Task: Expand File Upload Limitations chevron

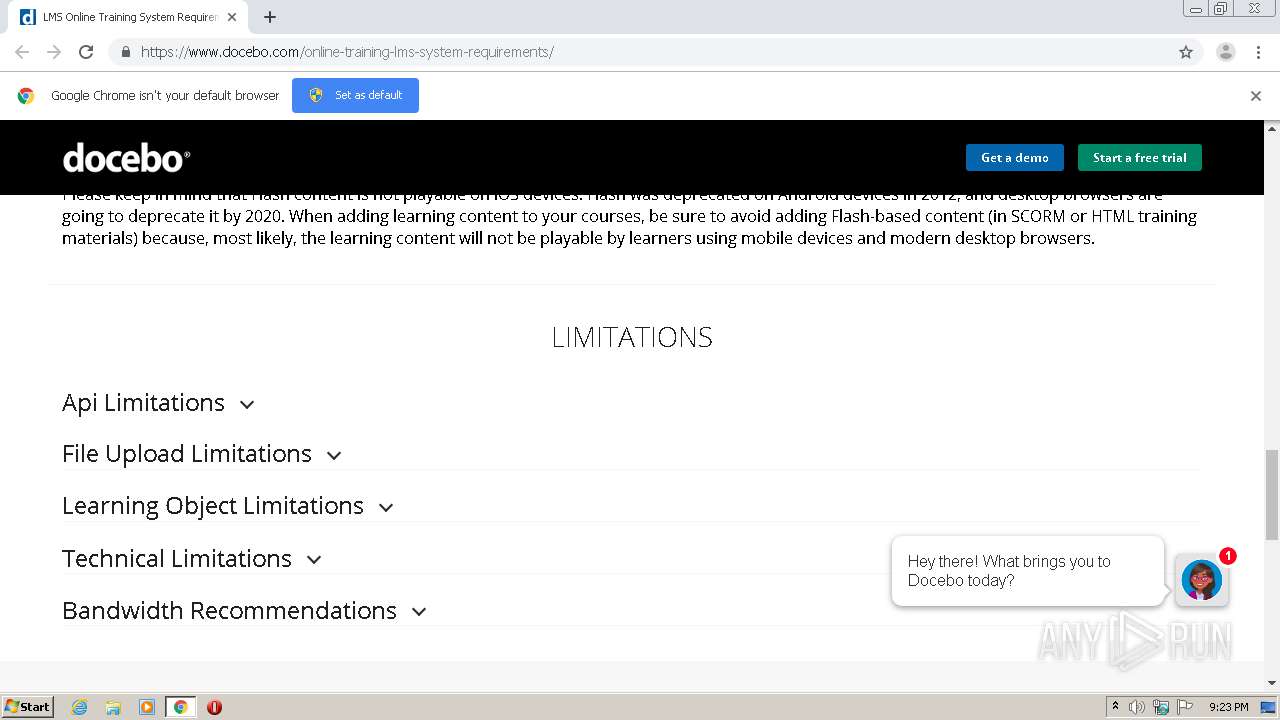Action: [x=334, y=456]
